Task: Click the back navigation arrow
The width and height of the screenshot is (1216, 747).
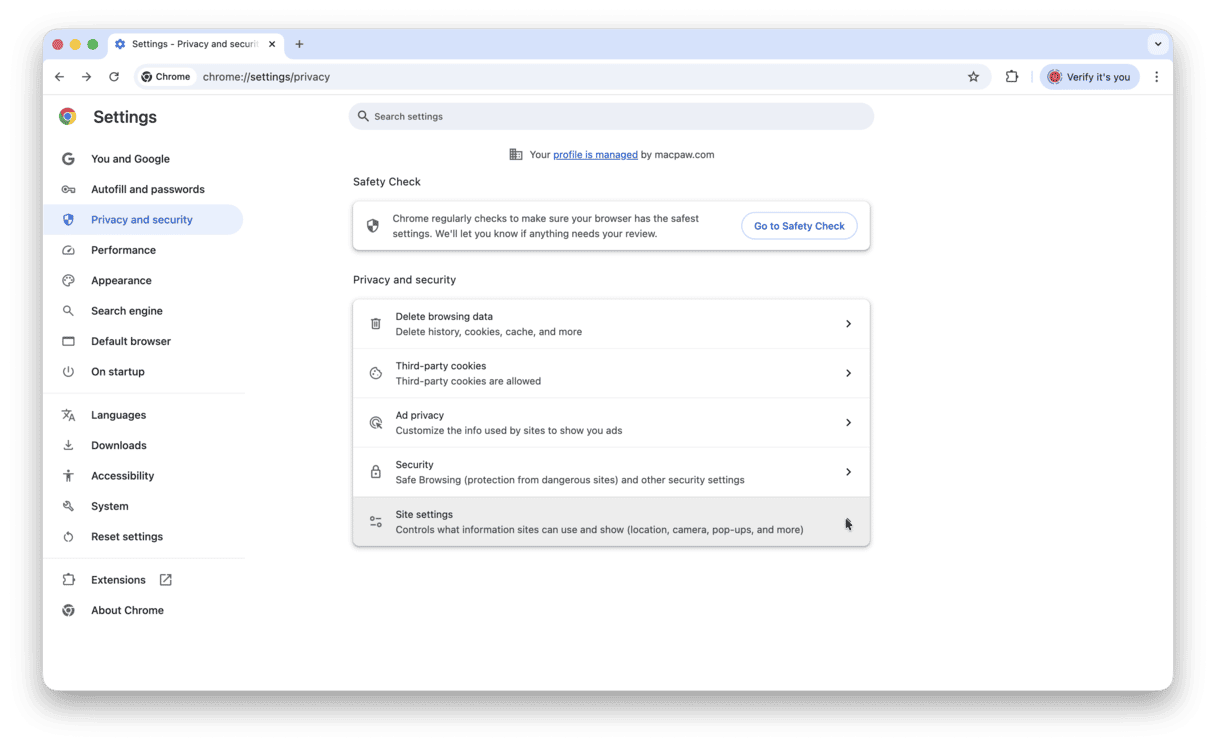Action: [59, 76]
